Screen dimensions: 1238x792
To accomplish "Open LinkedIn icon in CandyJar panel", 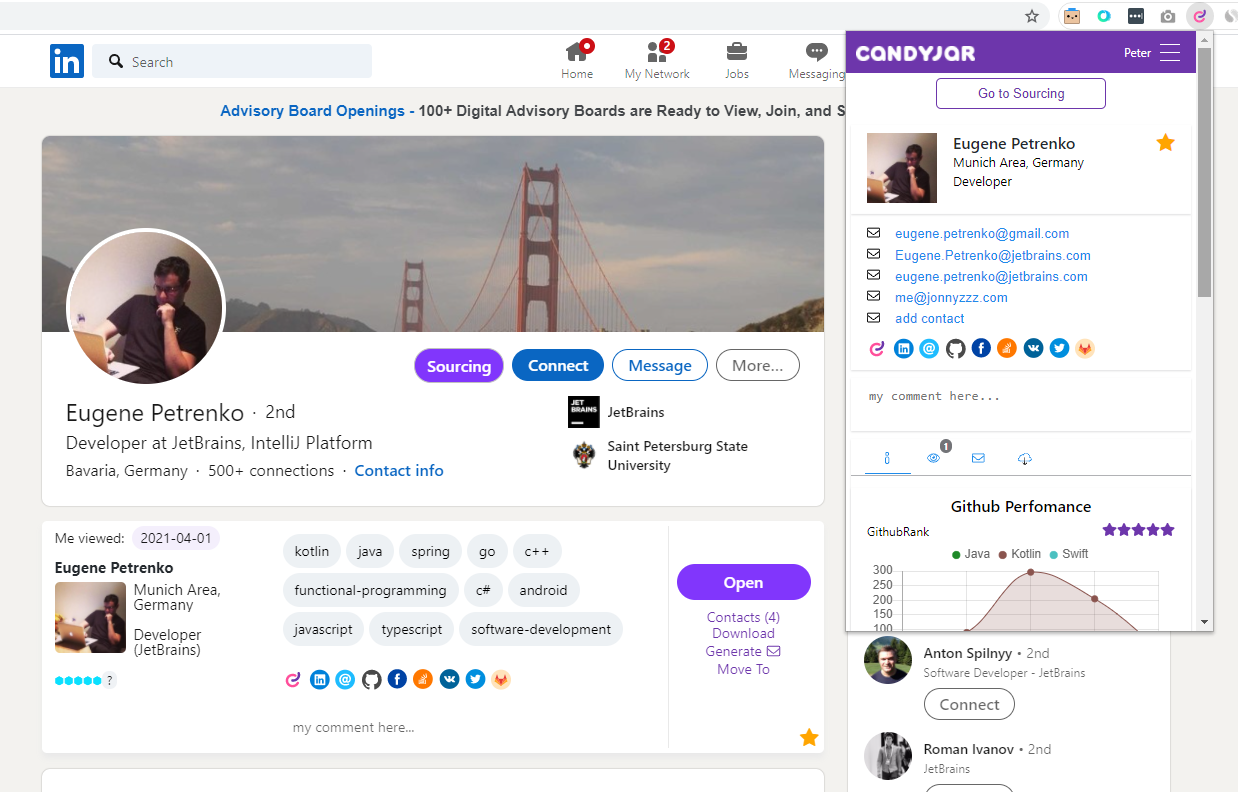I will click(x=904, y=348).
